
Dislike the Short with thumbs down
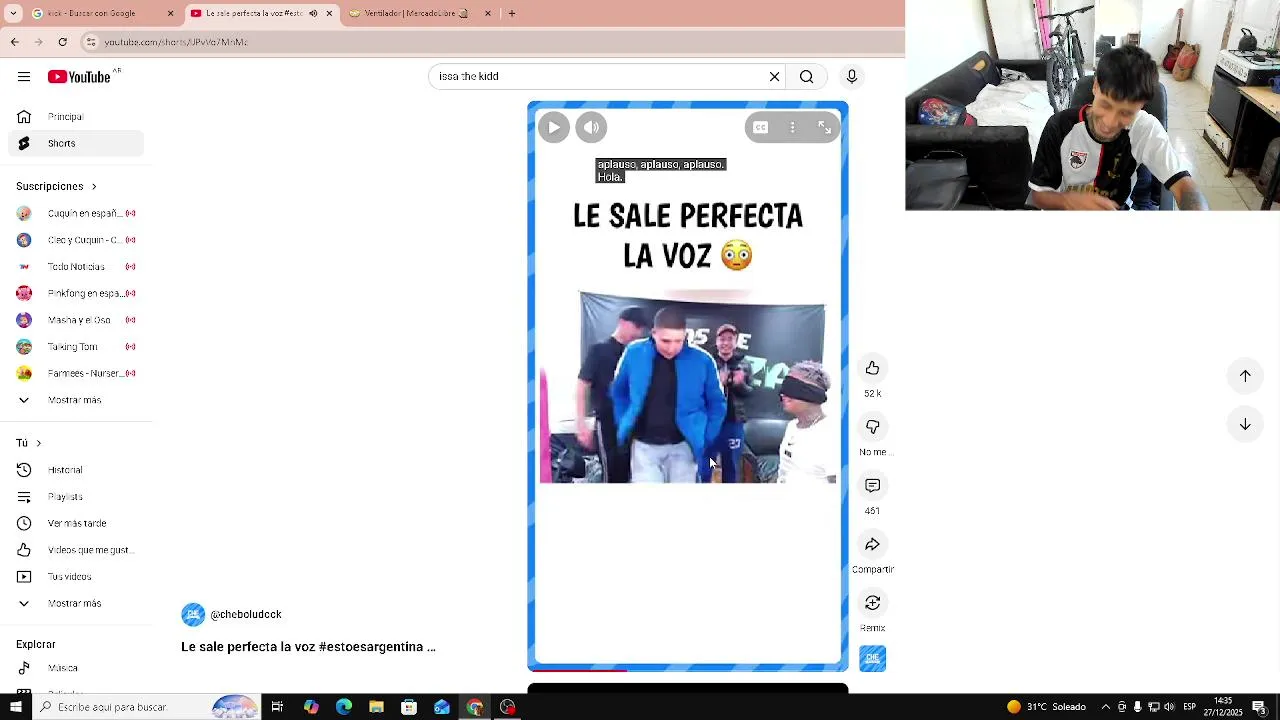point(873,427)
